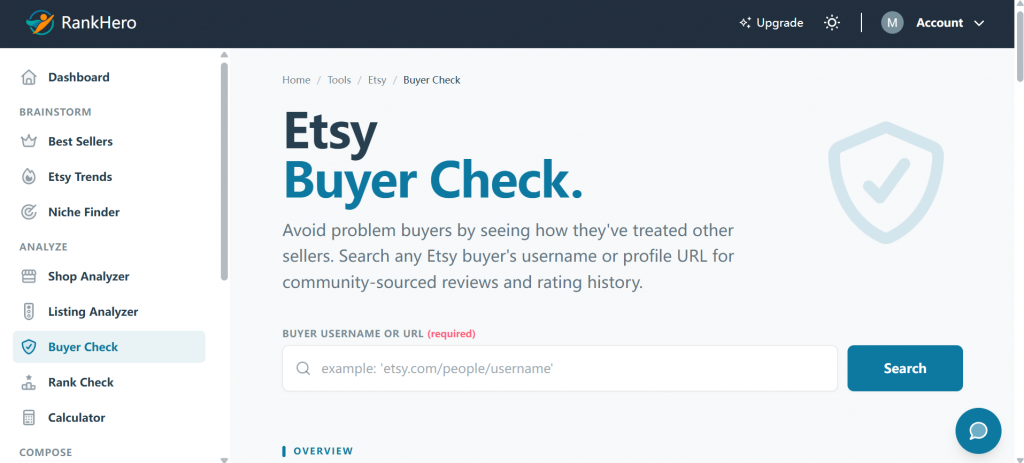
Task: Toggle light/dark theme sun icon
Action: click(x=831, y=23)
